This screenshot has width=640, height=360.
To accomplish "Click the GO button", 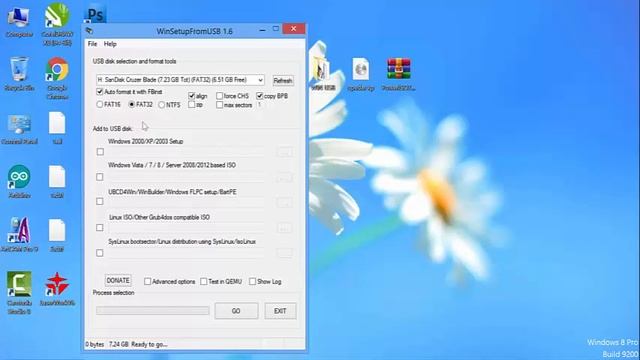I will (236, 311).
